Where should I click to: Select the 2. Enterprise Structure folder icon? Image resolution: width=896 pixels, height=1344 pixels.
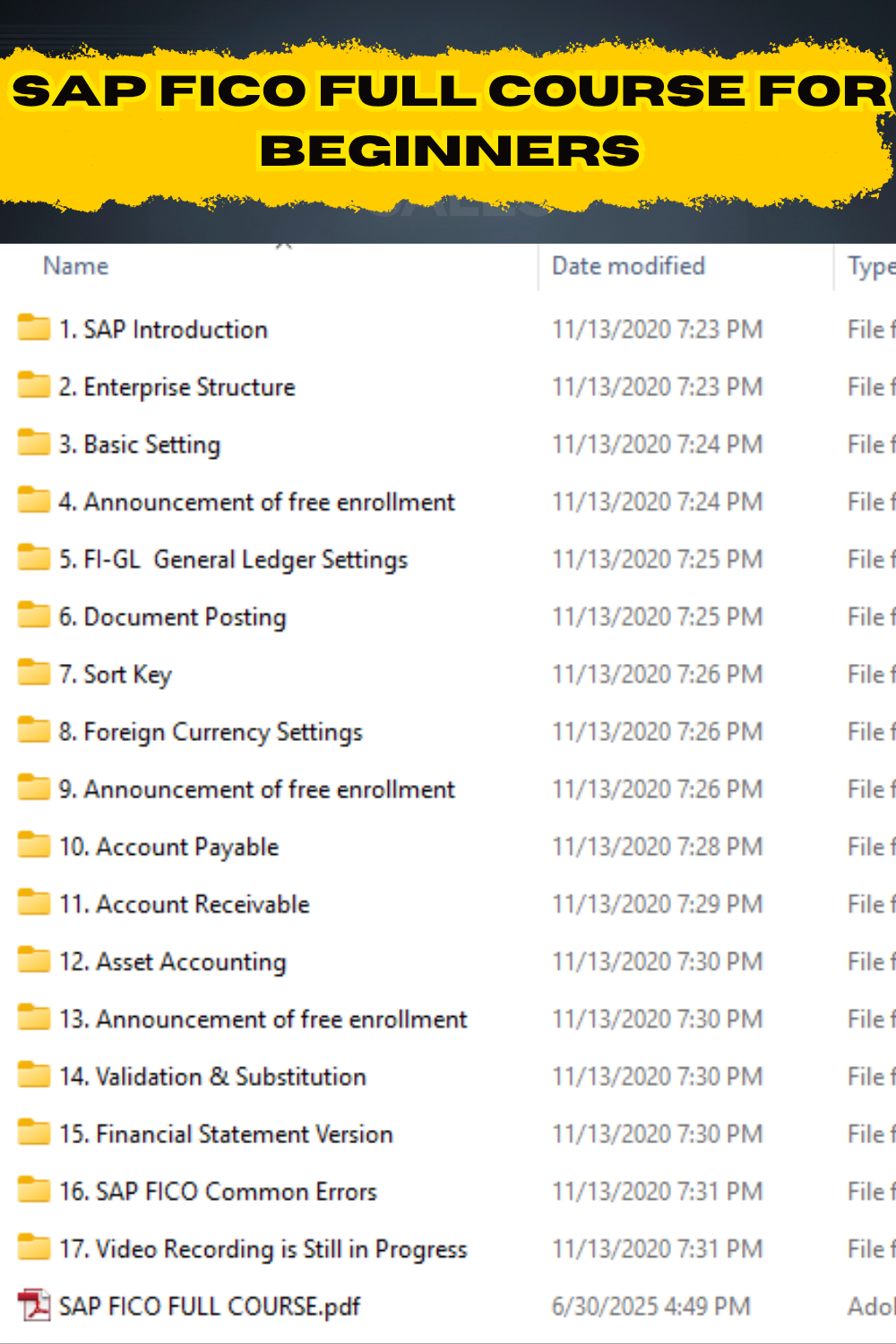pos(34,385)
